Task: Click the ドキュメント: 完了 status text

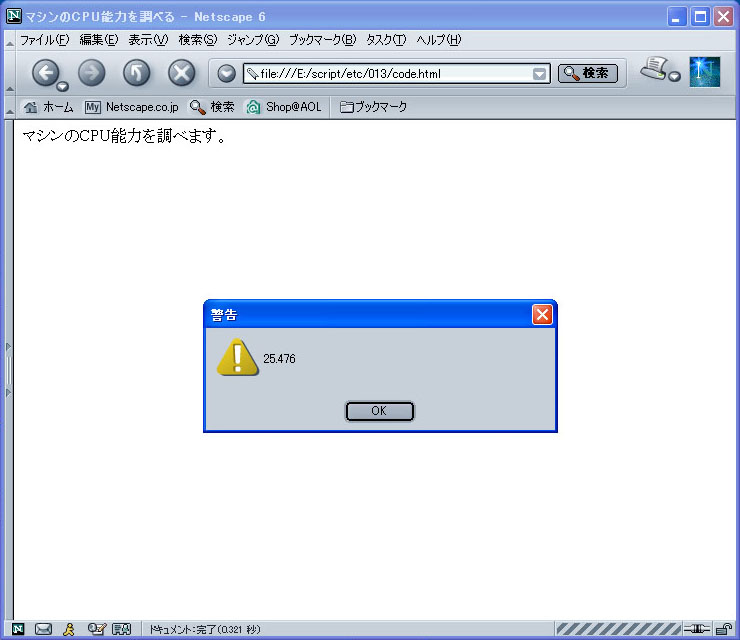Action: click(205, 629)
